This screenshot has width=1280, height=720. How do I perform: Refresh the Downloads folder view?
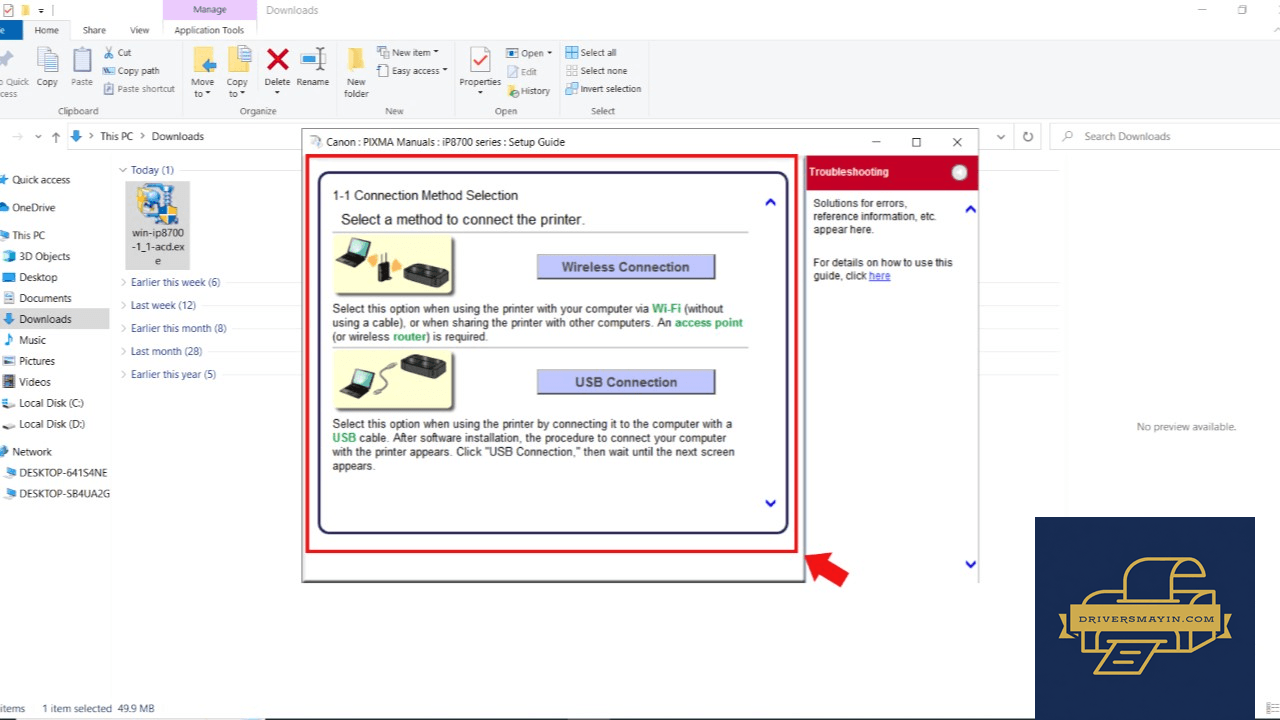pos(1027,136)
